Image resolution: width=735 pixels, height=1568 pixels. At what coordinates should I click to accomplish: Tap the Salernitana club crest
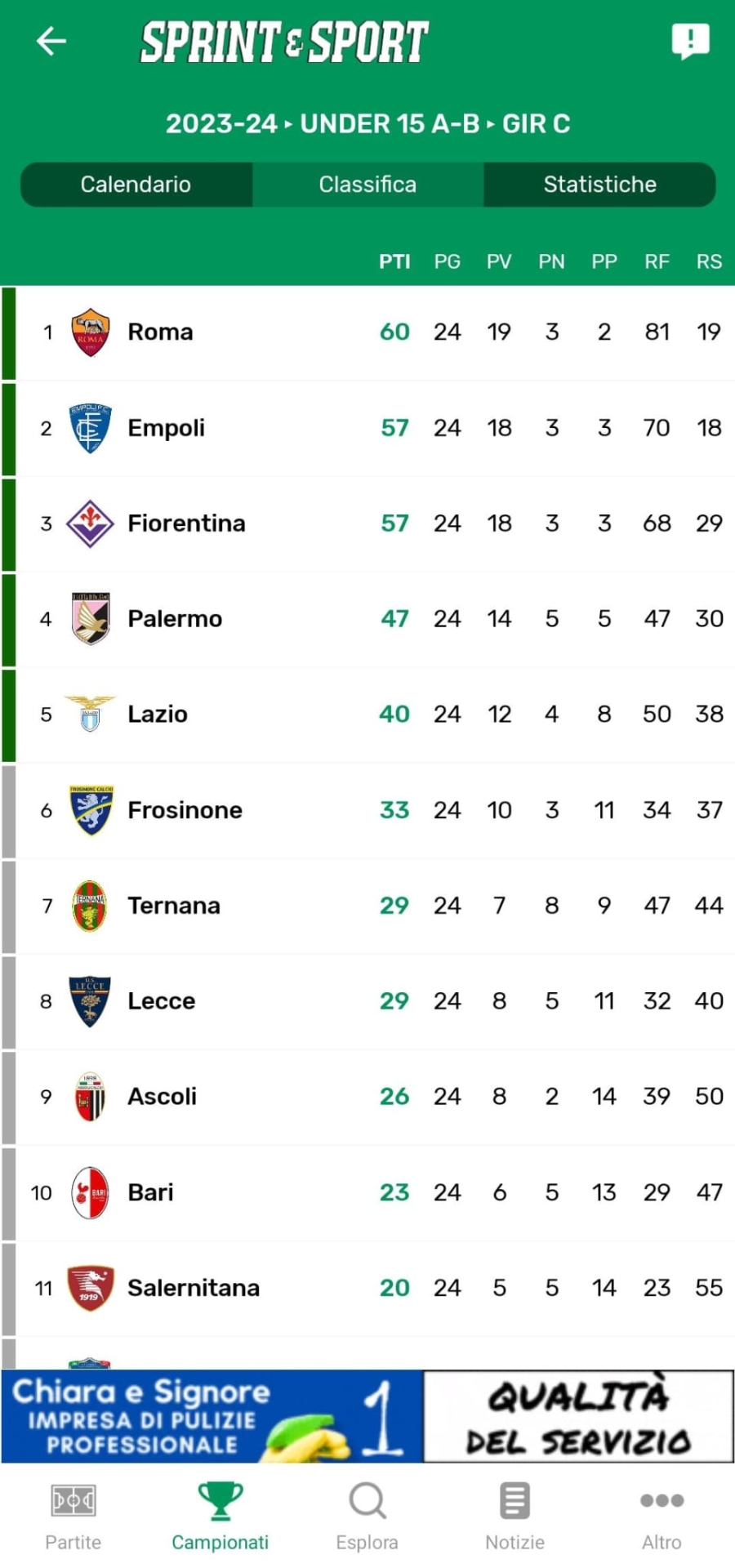pyautogui.click(x=90, y=1288)
